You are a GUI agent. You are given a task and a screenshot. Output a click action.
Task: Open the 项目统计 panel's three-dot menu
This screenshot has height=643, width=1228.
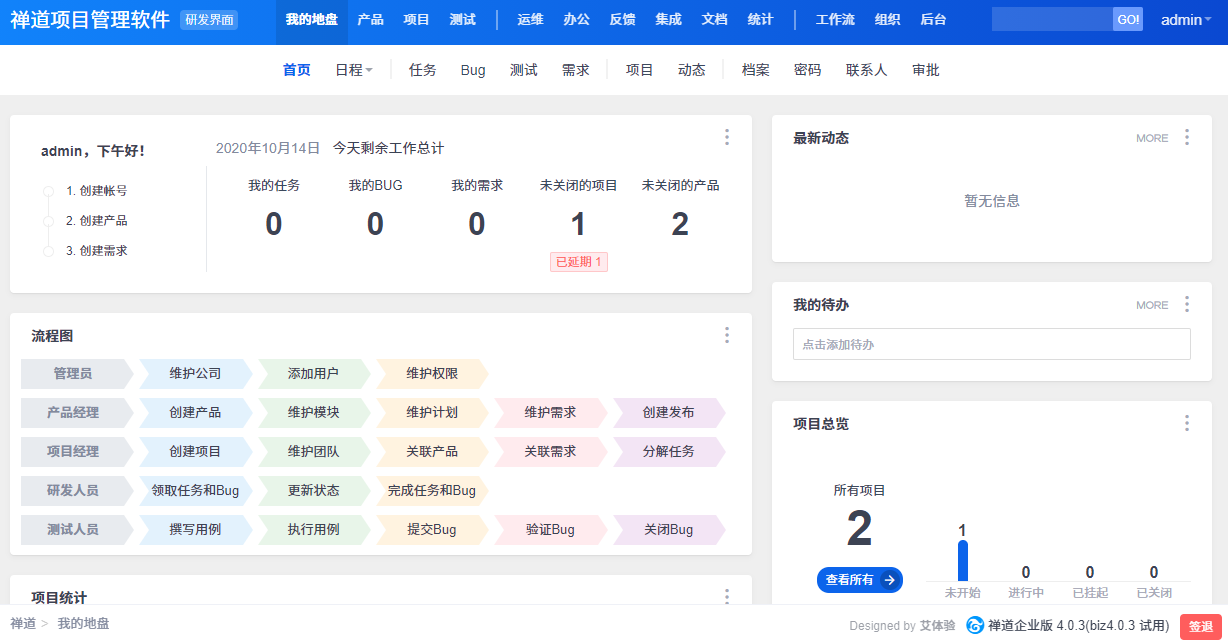pyautogui.click(x=727, y=596)
